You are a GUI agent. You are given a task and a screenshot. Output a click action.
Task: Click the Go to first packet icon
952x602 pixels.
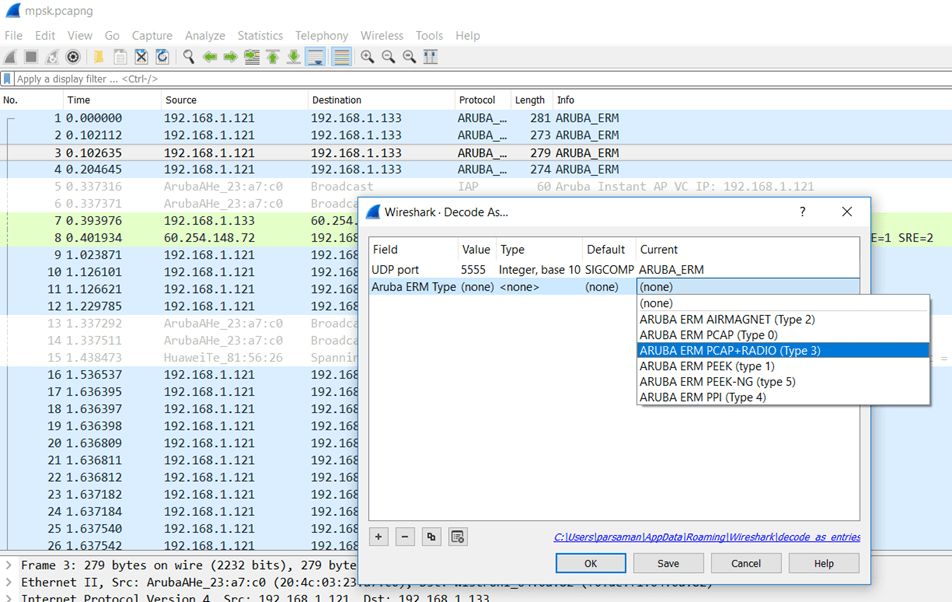click(x=272, y=57)
